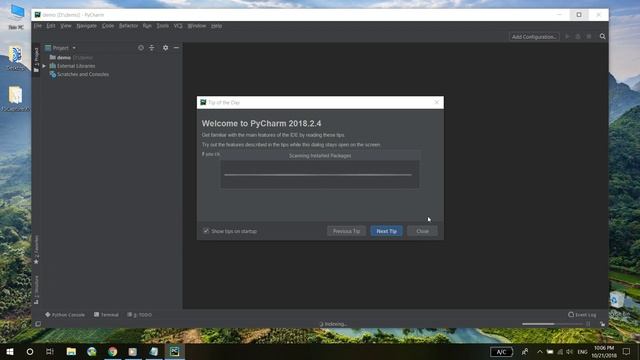Click the Scroll from Source target icon

140,48
